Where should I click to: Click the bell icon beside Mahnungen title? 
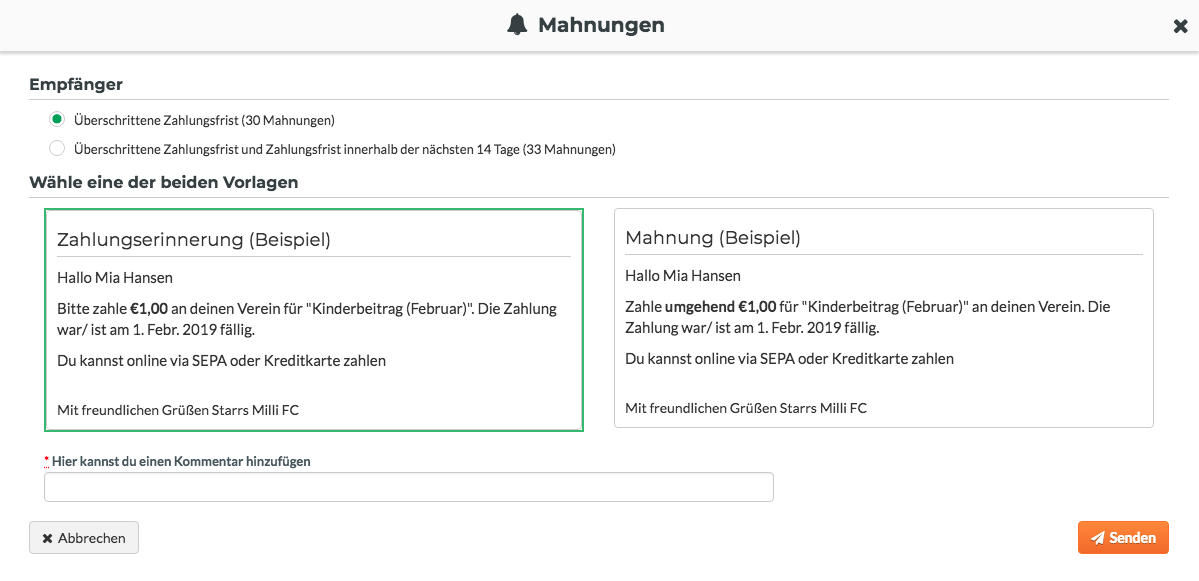click(x=518, y=25)
